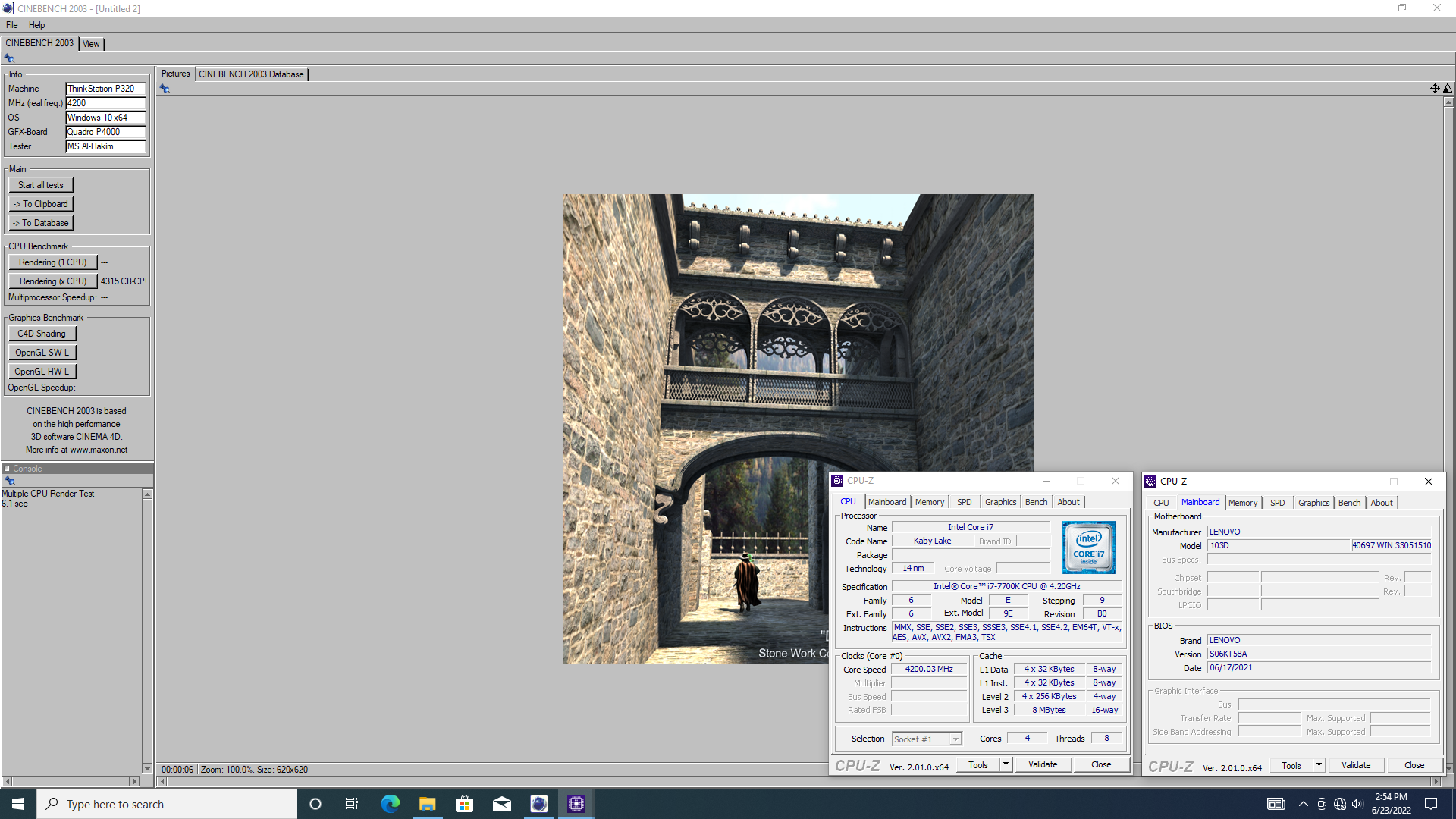This screenshot has height=819, width=1456.
Task: Open Mainboard tab in left CPU-Z window
Action: coord(887,502)
